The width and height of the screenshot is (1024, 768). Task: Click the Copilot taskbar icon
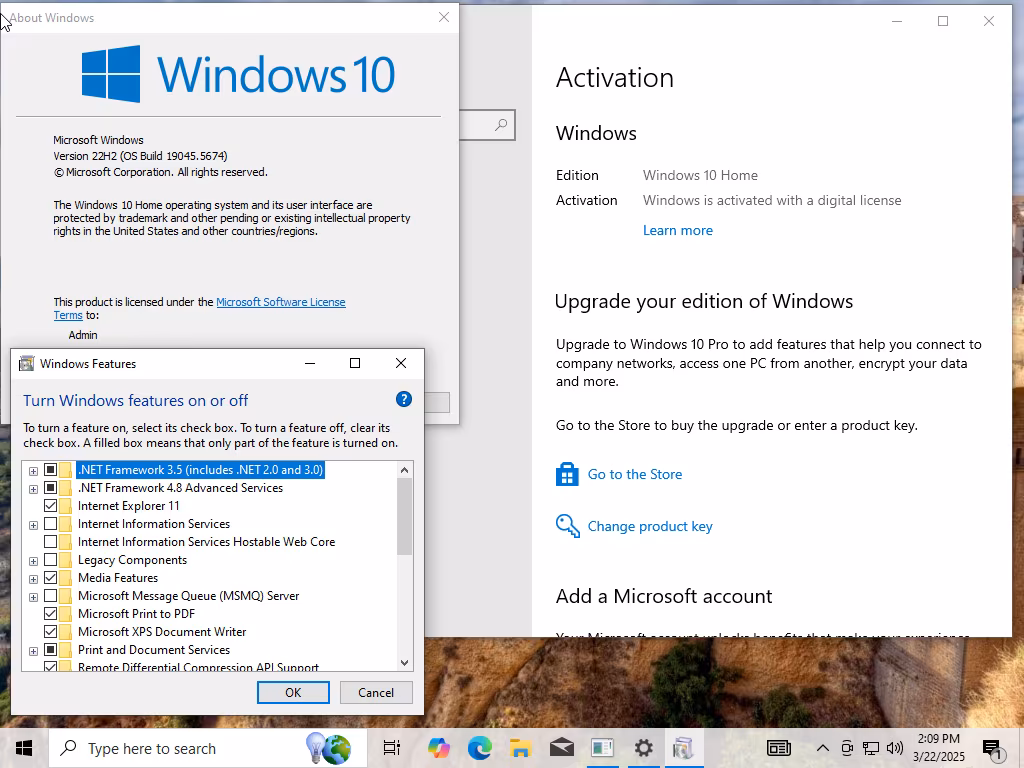point(439,748)
